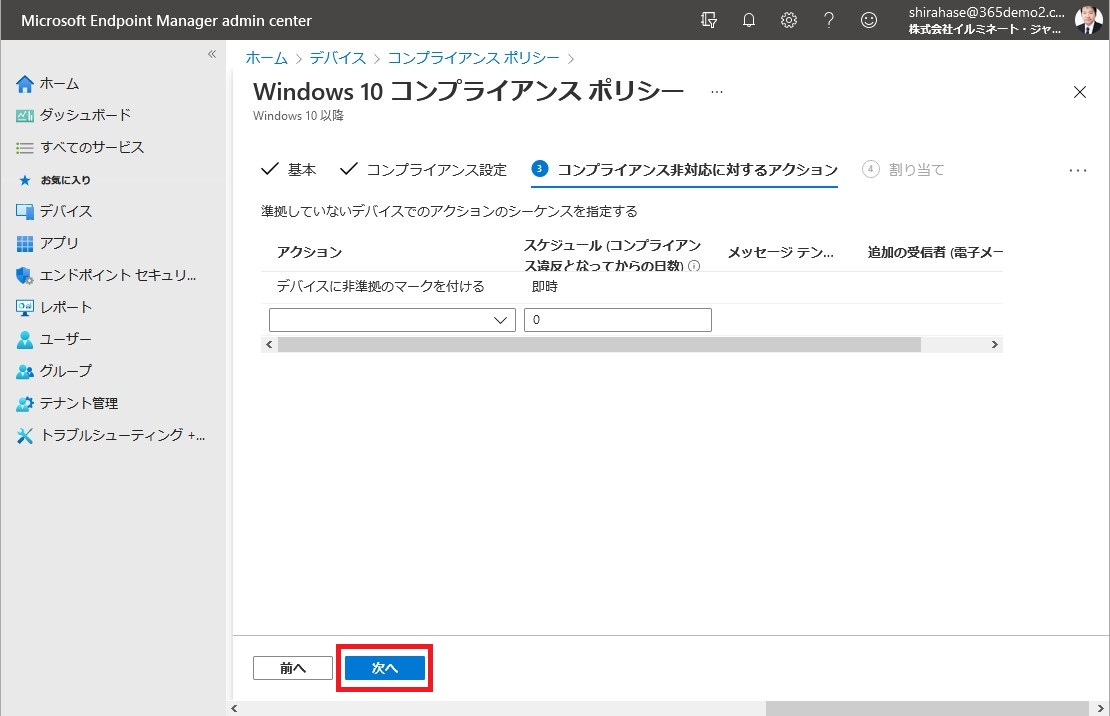This screenshot has height=716, width=1110.
Task: Open テナント管理 in the sidebar menu
Action: [79, 403]
